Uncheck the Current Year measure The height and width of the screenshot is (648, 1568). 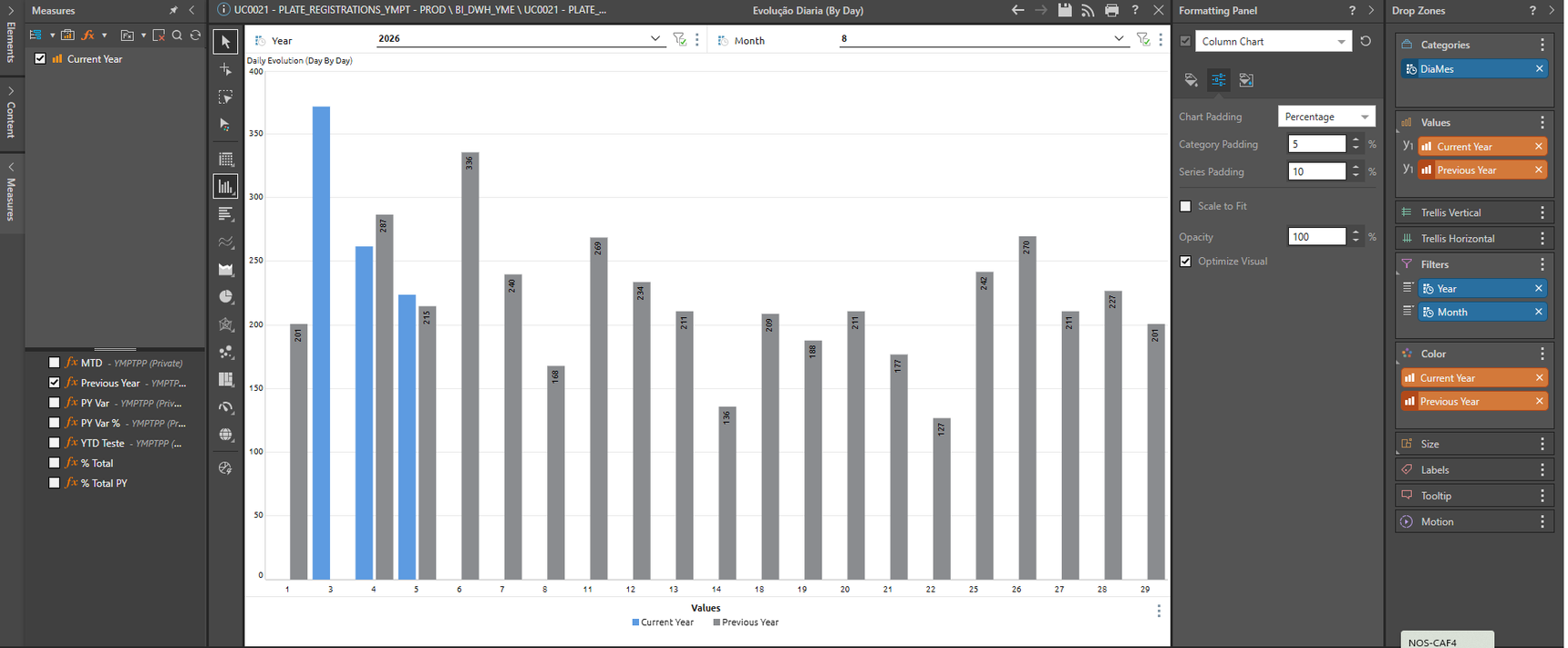pos(40,58)
